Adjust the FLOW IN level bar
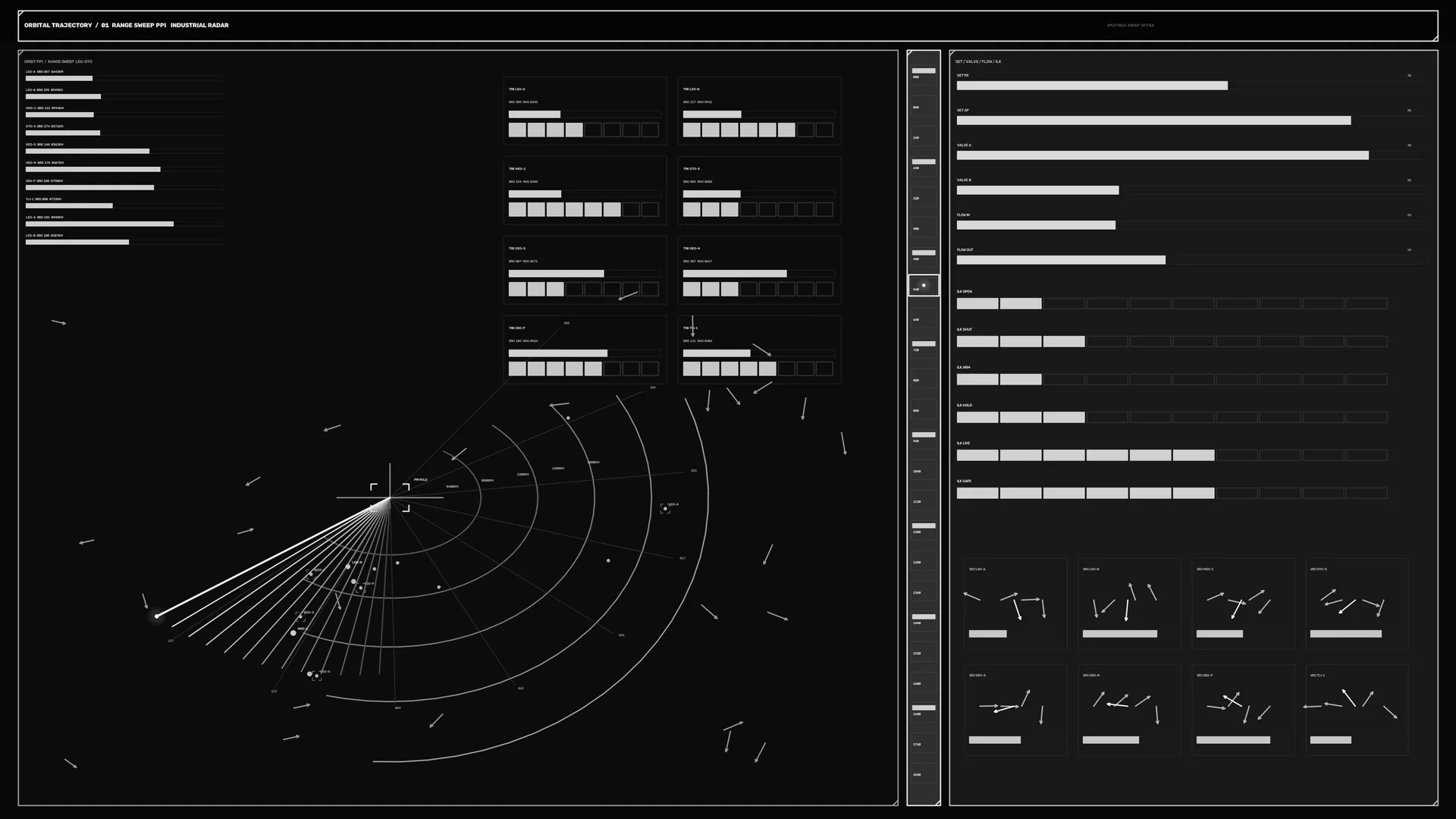Screen dimensions: 1456x819 coord(1191,225)
